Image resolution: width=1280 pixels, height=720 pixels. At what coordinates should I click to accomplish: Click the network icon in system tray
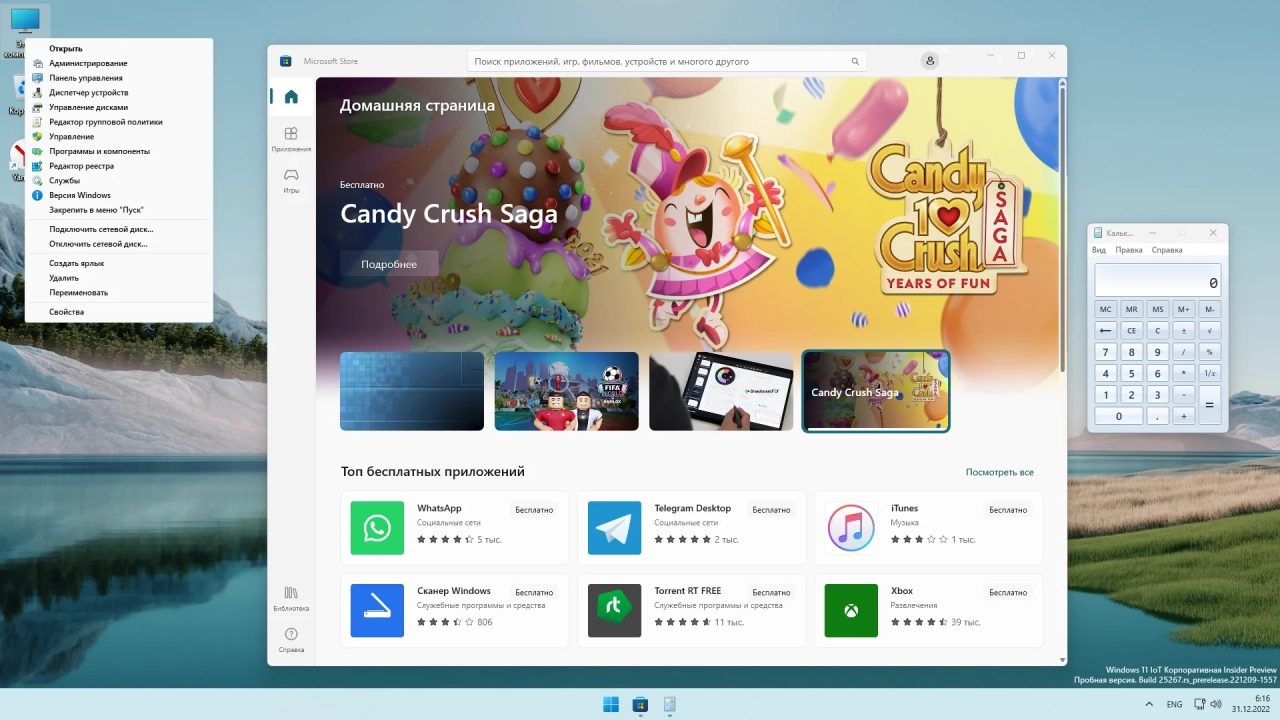coord(1200,704)
